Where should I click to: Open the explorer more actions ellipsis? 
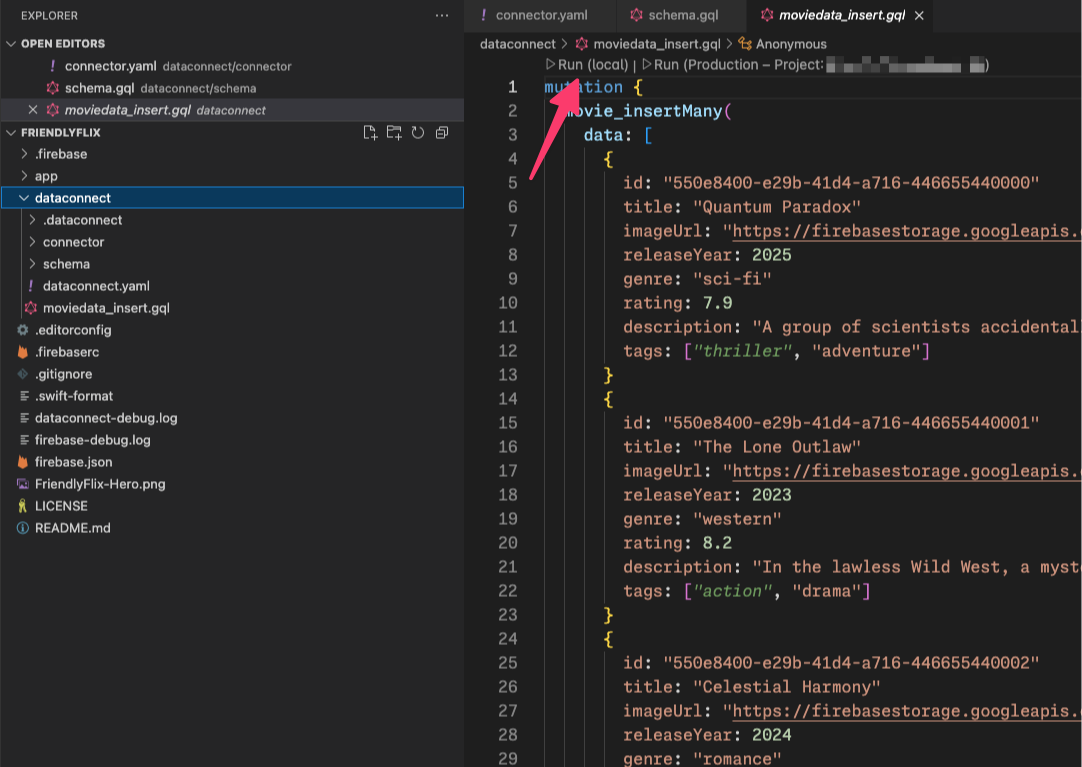coord(442,16)
